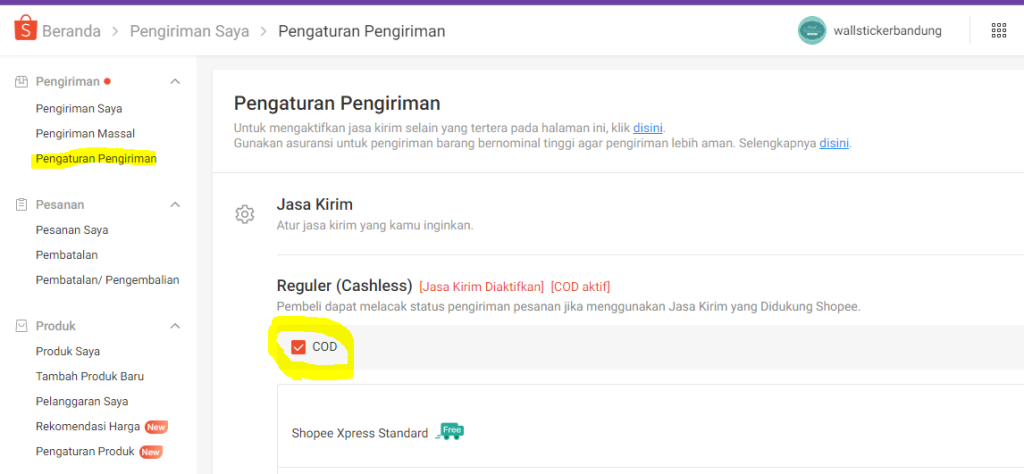1024x474 pixels.
Task: Go to Beranda breadcrumb link
Action: [71, 31]
